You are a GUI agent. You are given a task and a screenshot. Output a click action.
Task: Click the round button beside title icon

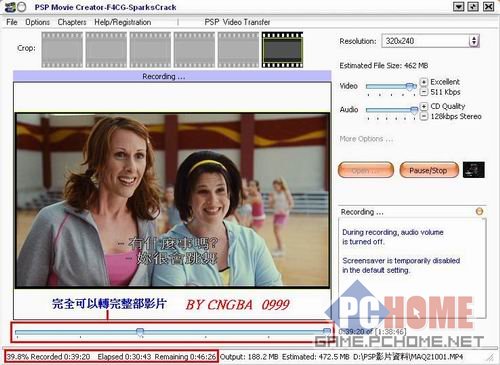(x=22, y=7)
